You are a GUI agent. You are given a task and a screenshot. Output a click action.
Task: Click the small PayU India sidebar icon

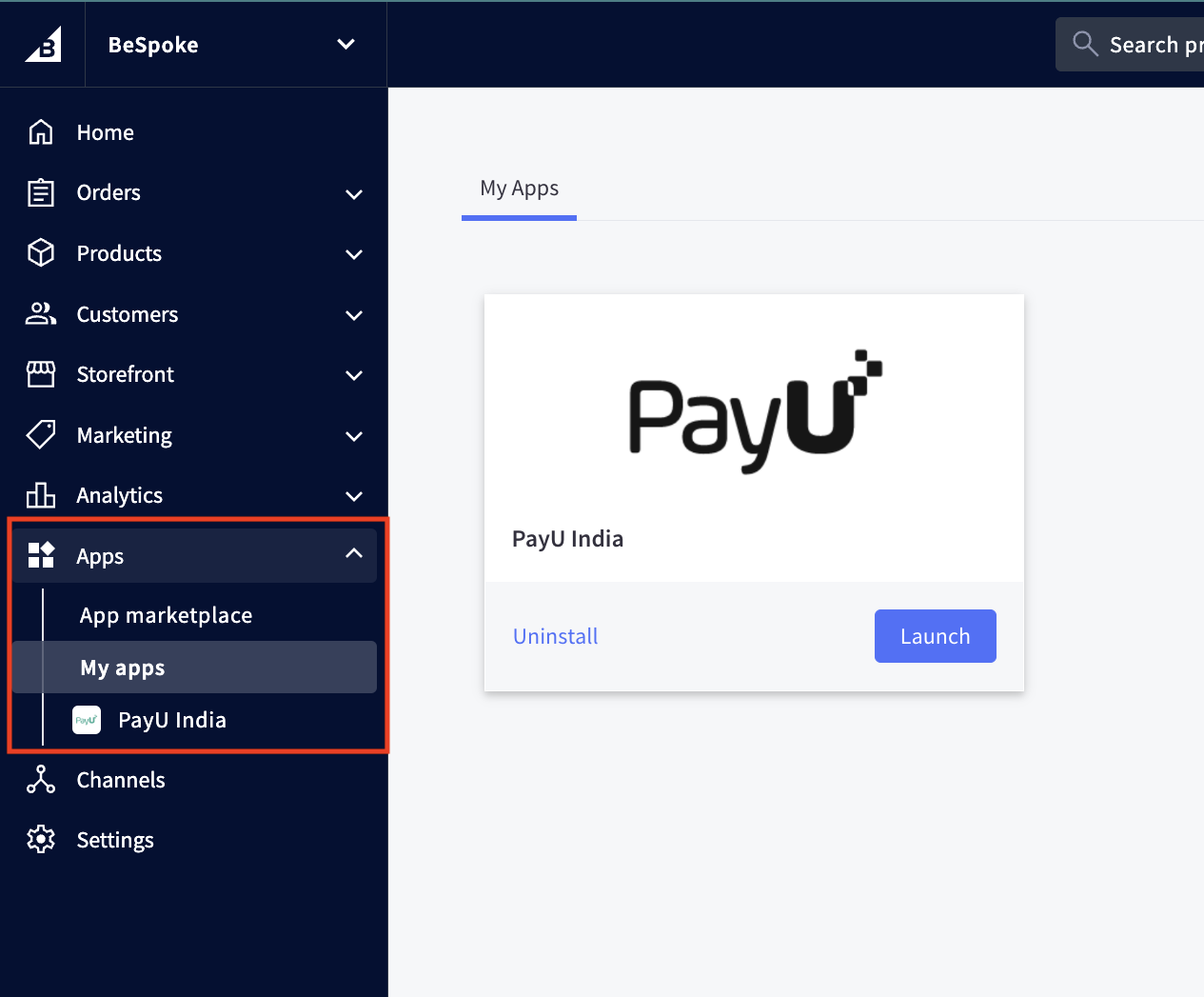pos(87,720)
